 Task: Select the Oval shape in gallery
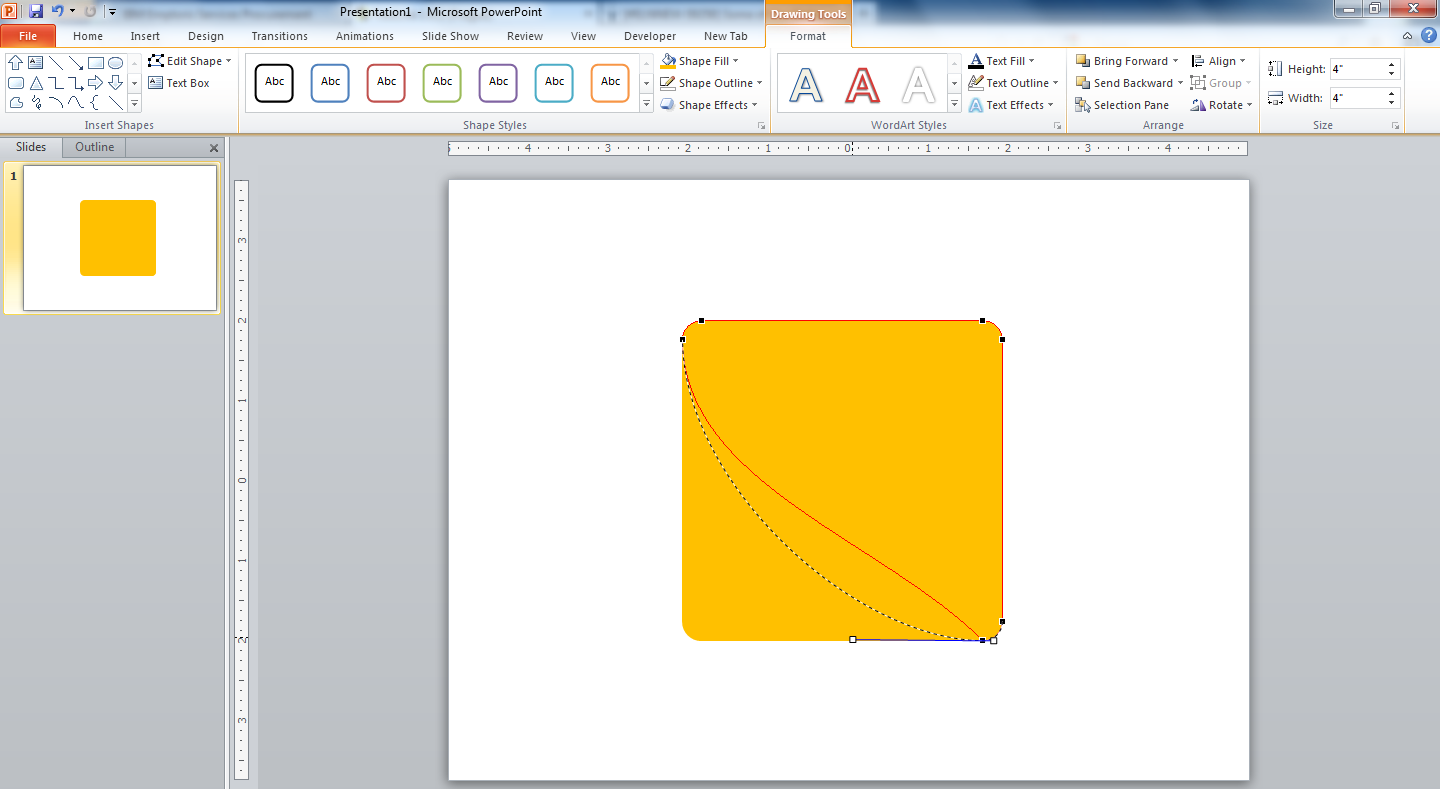click(116, 62)
